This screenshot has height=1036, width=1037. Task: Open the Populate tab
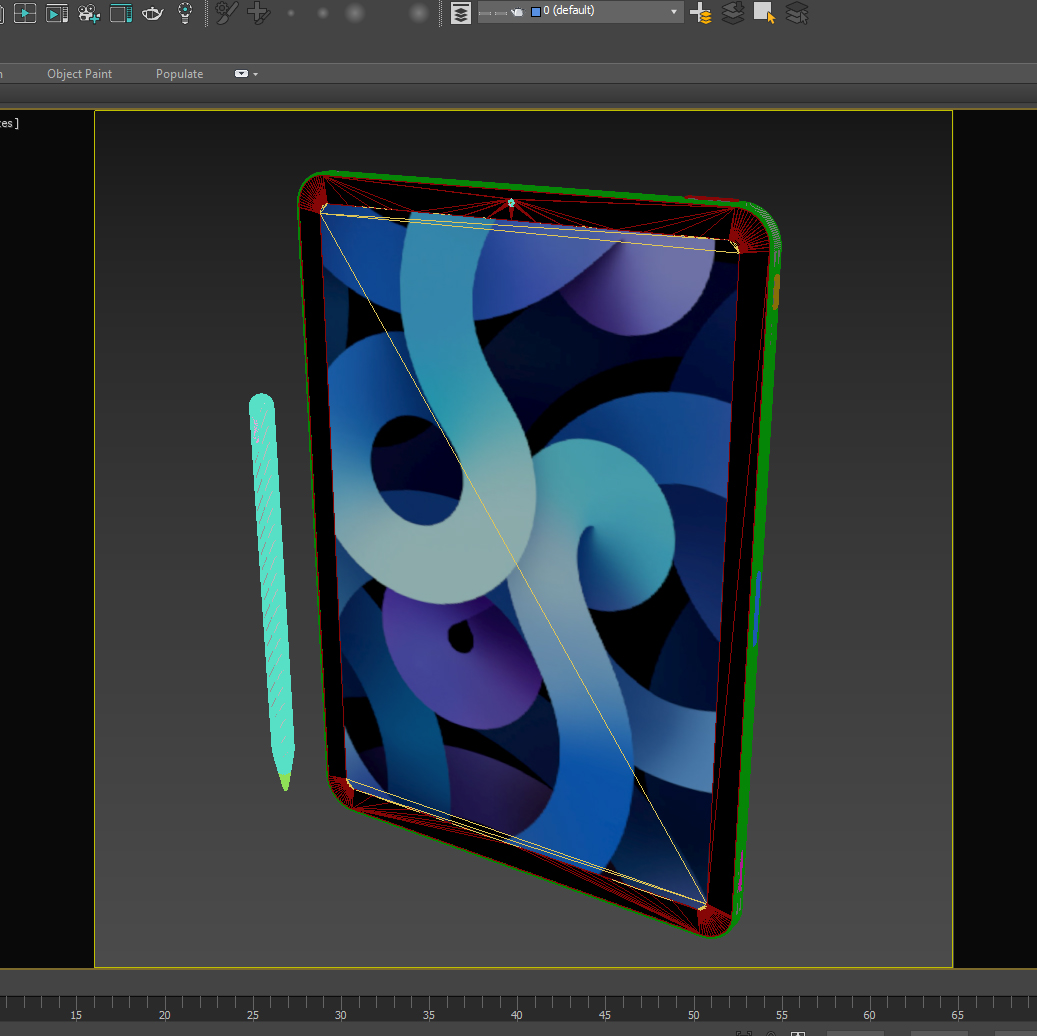(x=179, y=74)
